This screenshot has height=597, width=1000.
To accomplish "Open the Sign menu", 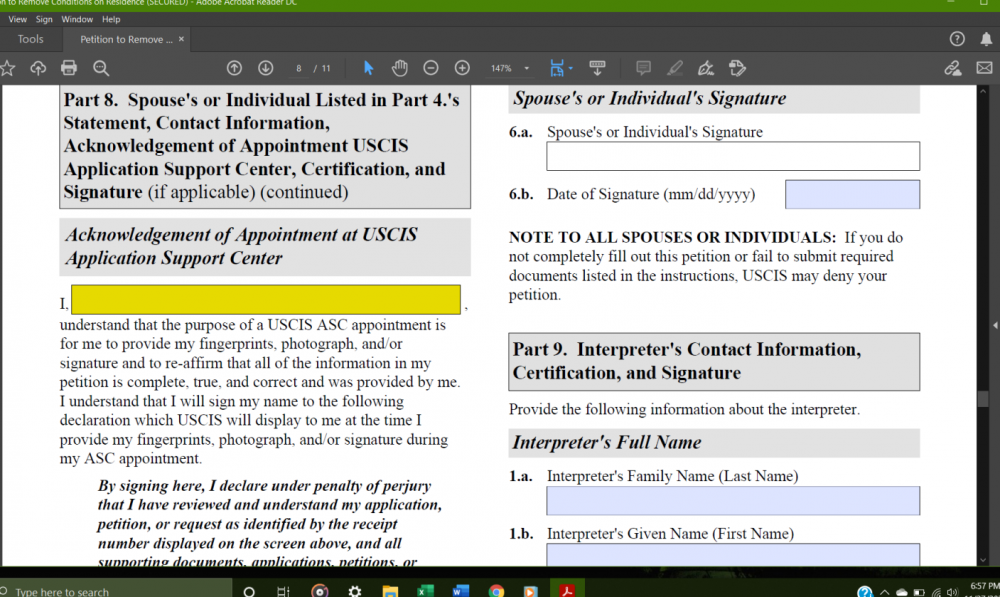I will click(x=44, y=19).
